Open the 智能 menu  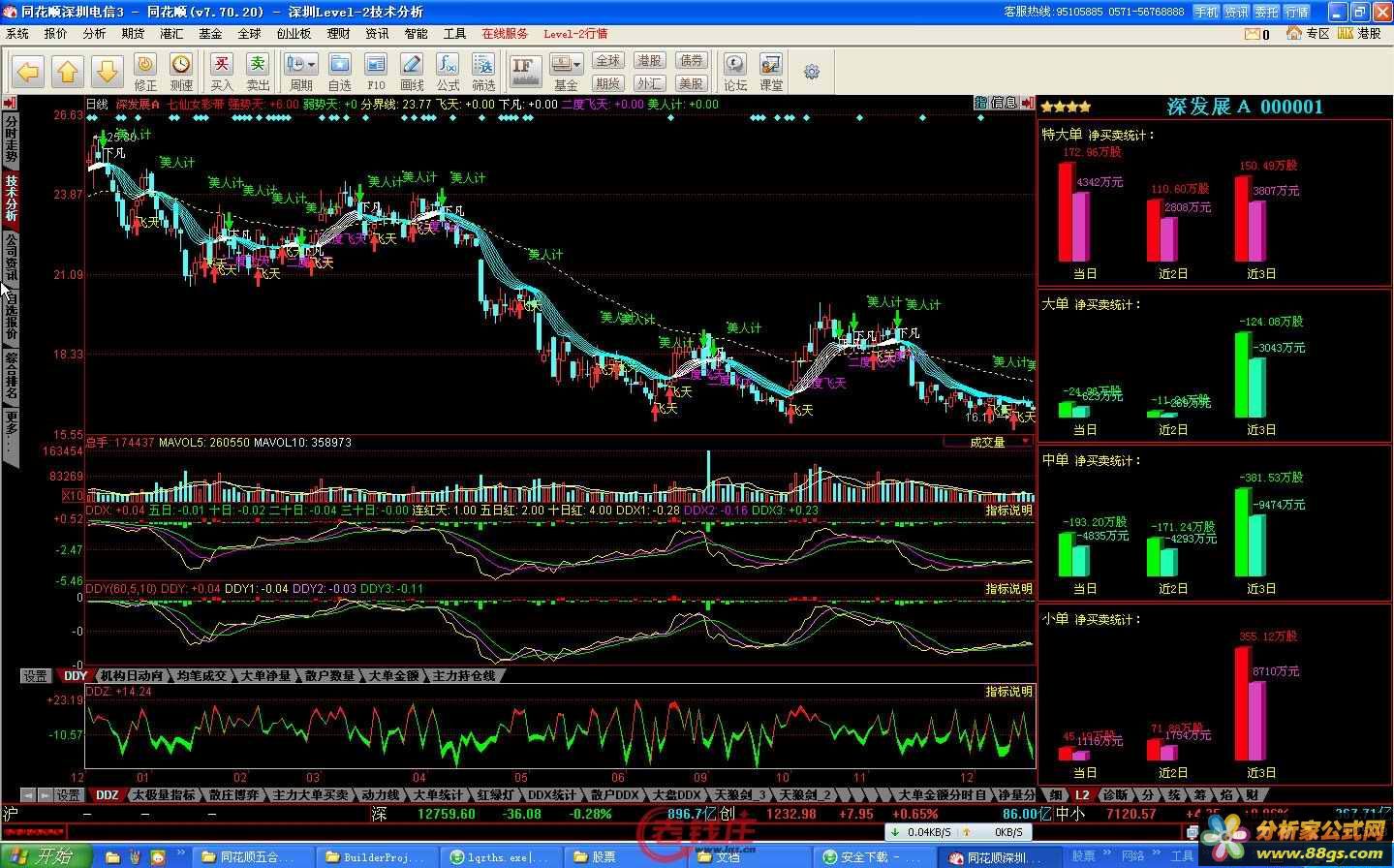[x=417, y=33]
